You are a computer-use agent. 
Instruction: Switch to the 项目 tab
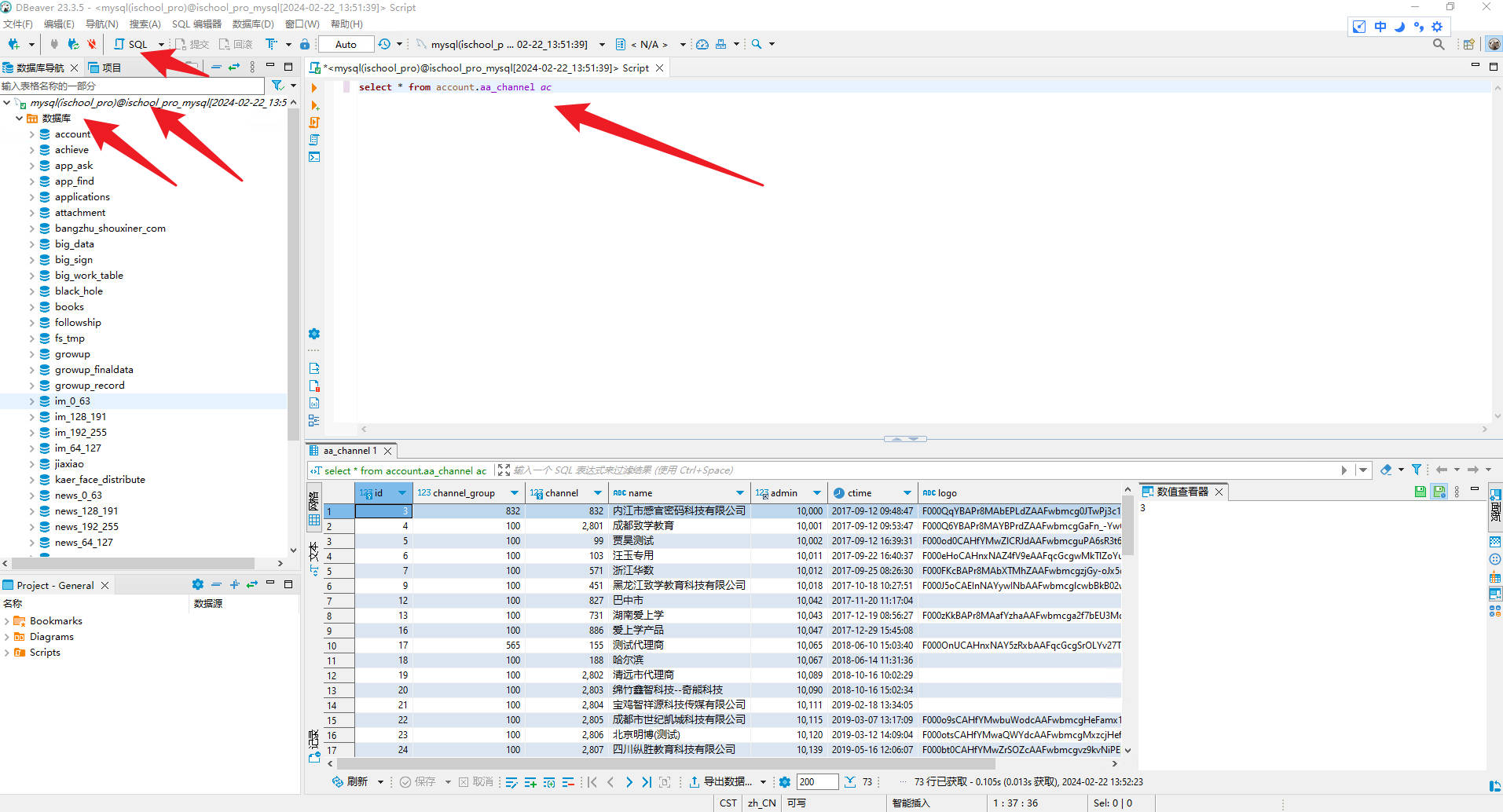(x=104, y=68)
